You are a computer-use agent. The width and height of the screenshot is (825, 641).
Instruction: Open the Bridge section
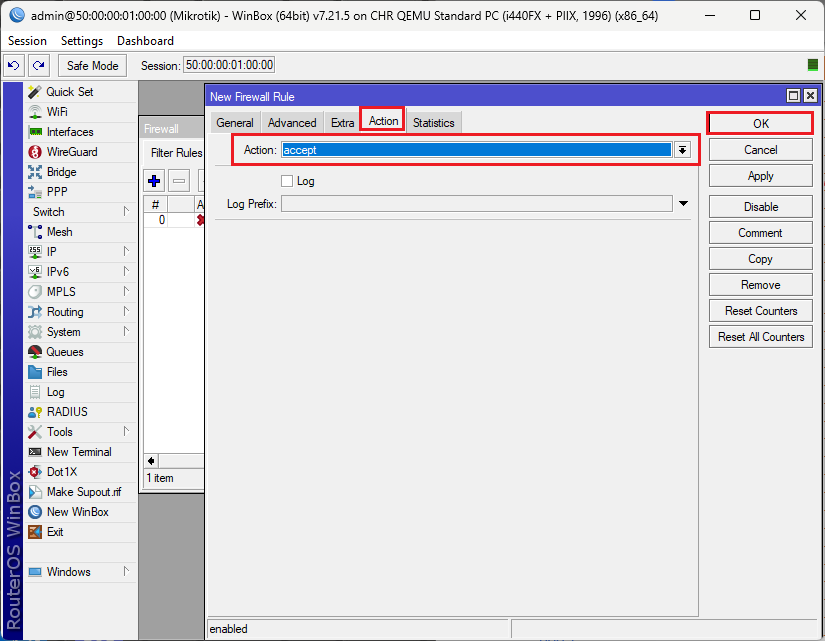(x=61, y=172)
